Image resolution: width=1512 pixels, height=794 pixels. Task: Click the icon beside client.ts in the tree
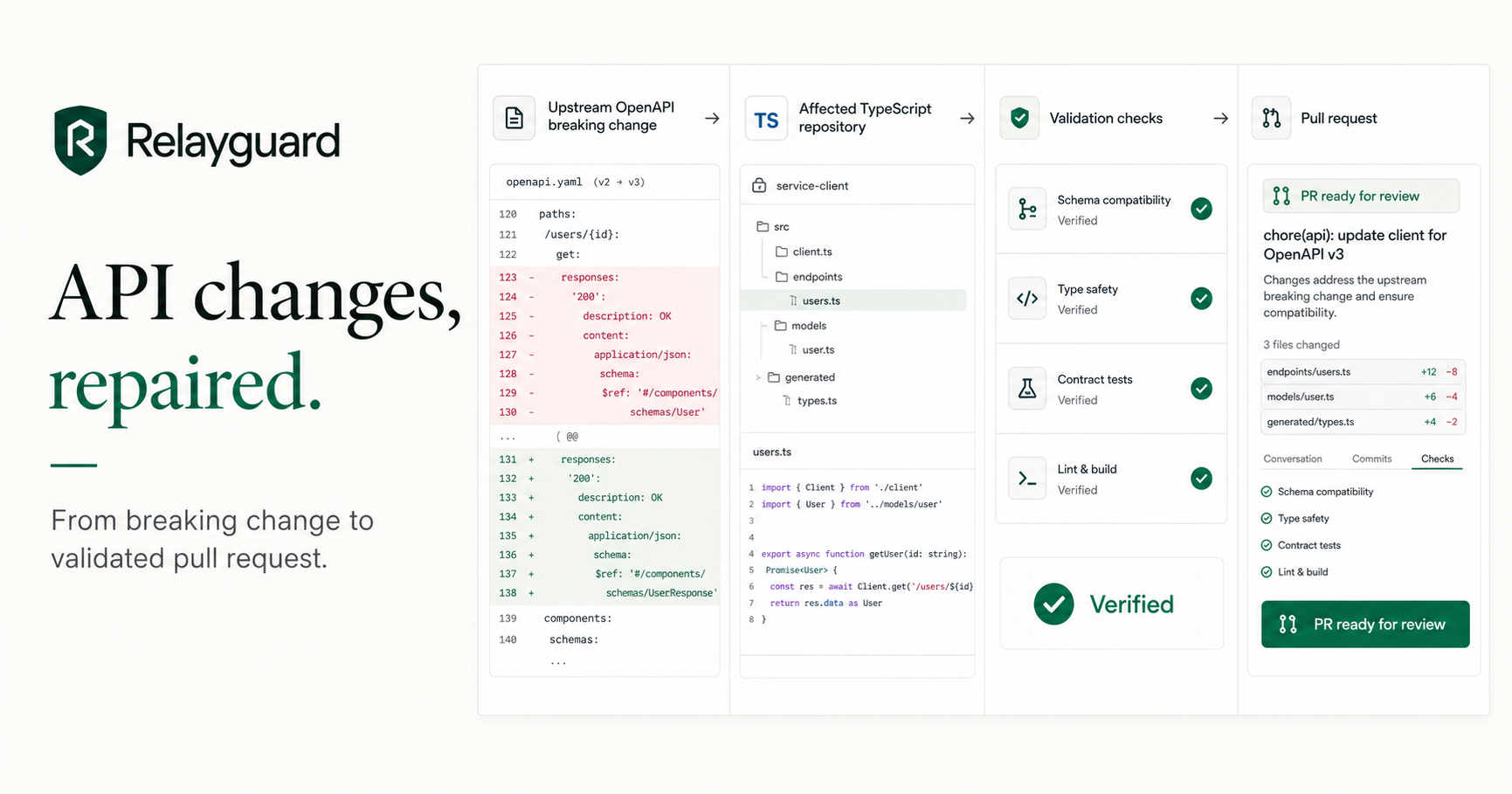pos(782,252)
